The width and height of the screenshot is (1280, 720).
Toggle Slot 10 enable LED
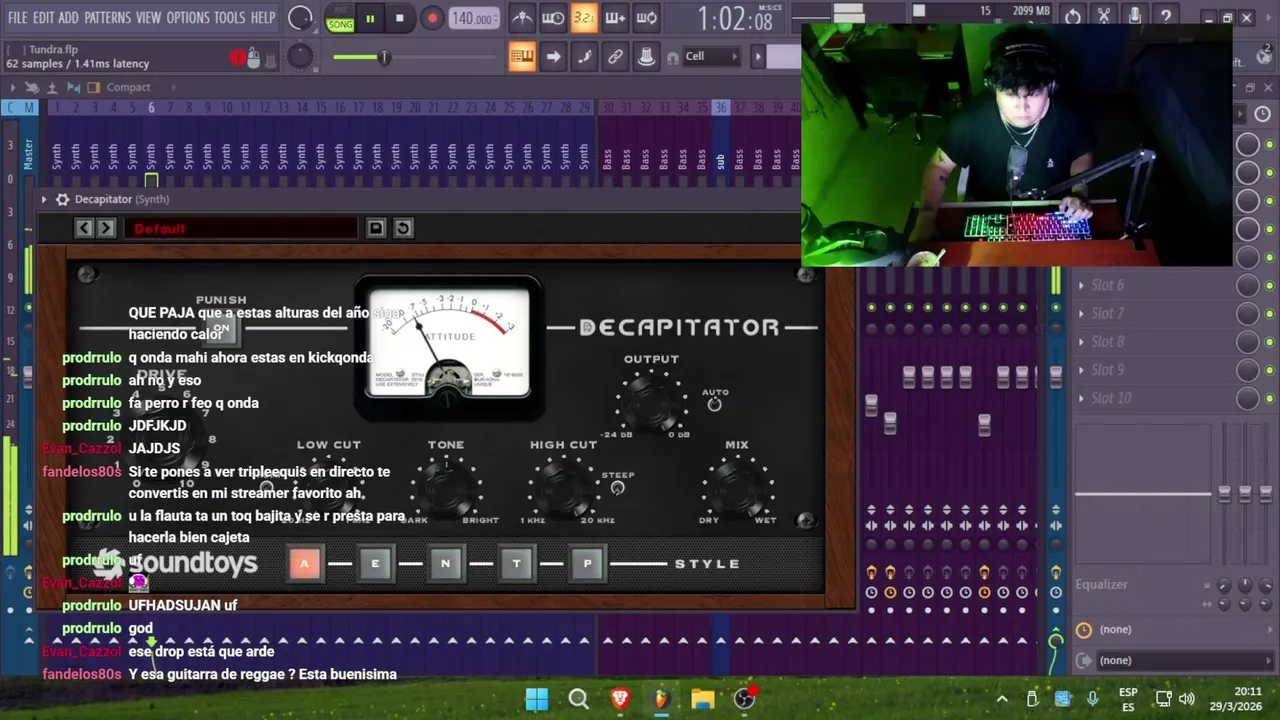tap(1269, 398)
